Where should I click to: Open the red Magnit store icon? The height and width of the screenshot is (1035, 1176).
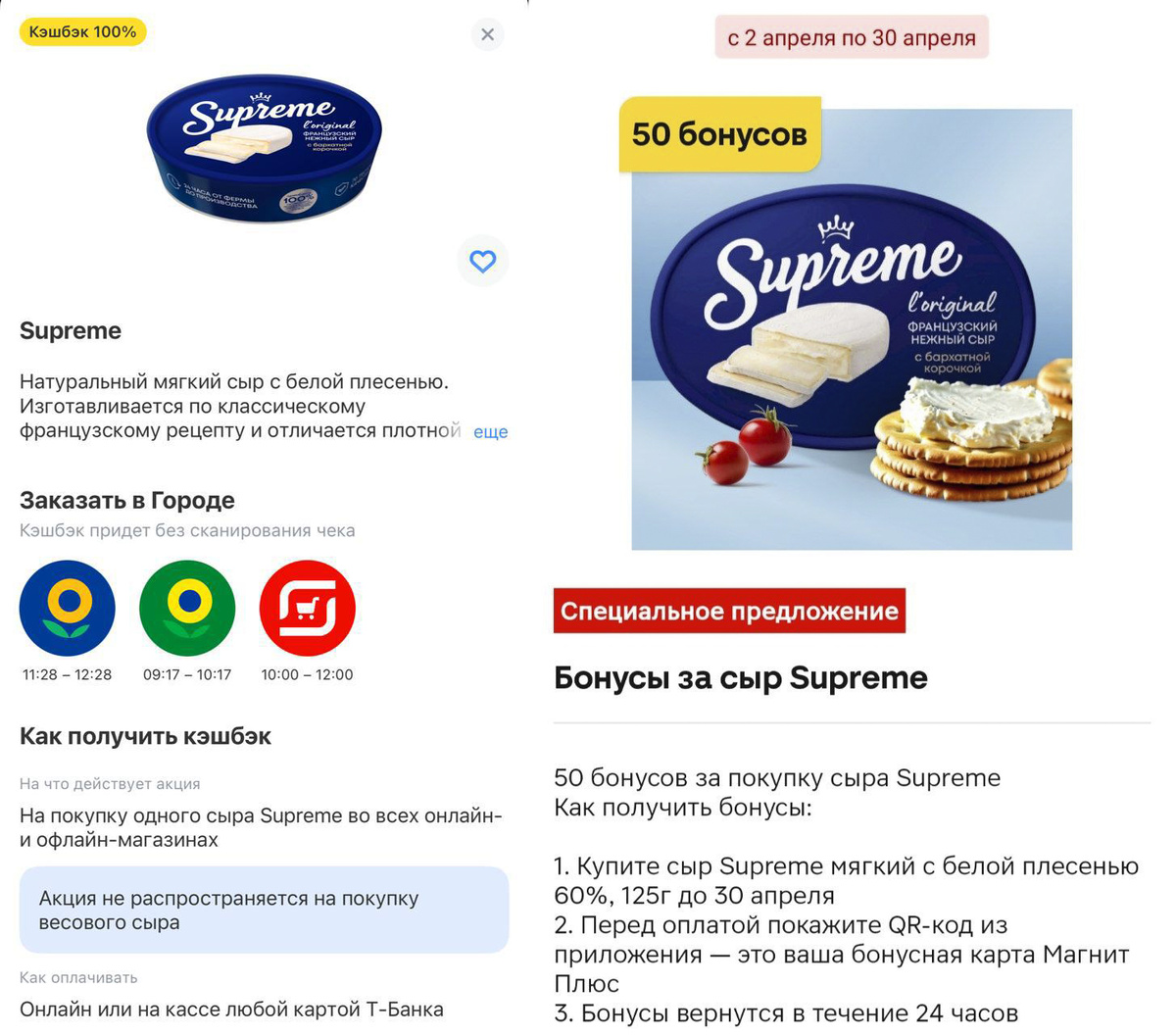tap(307, 608)
